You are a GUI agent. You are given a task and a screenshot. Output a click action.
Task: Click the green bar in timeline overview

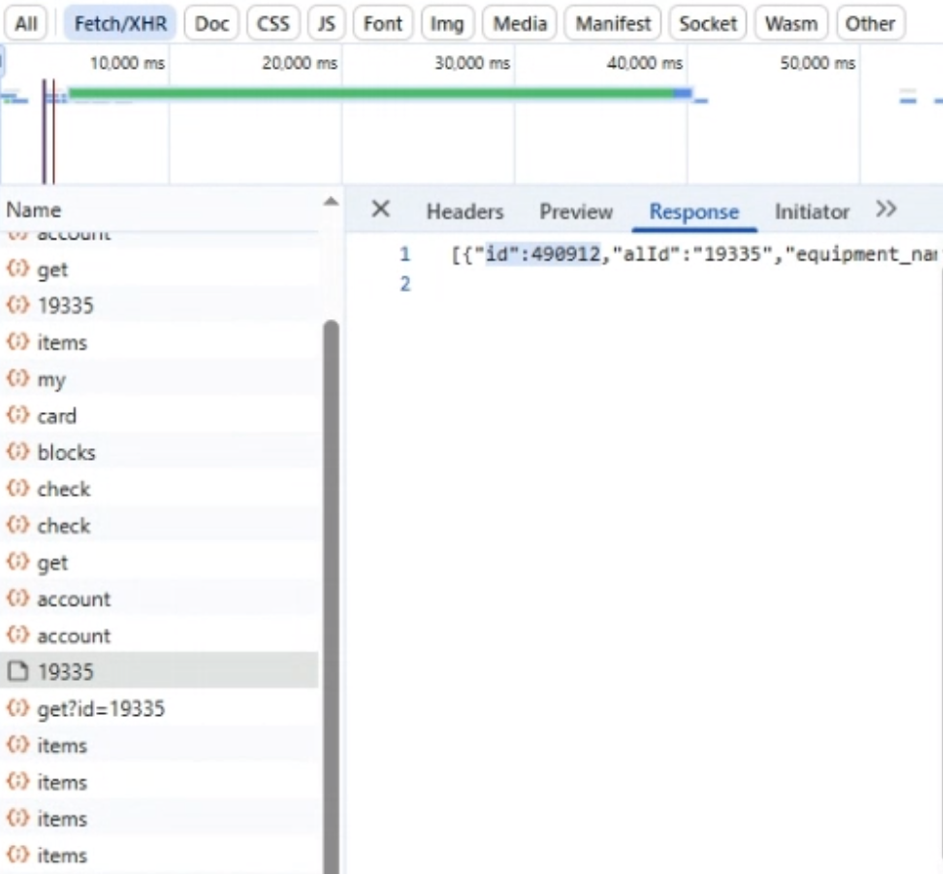click(370, 93)
